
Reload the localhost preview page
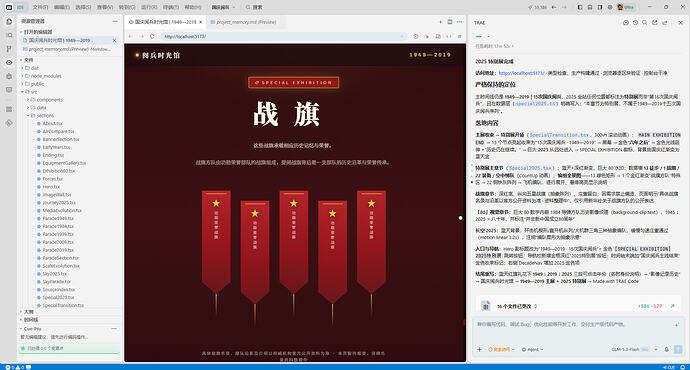coord(152,37)
